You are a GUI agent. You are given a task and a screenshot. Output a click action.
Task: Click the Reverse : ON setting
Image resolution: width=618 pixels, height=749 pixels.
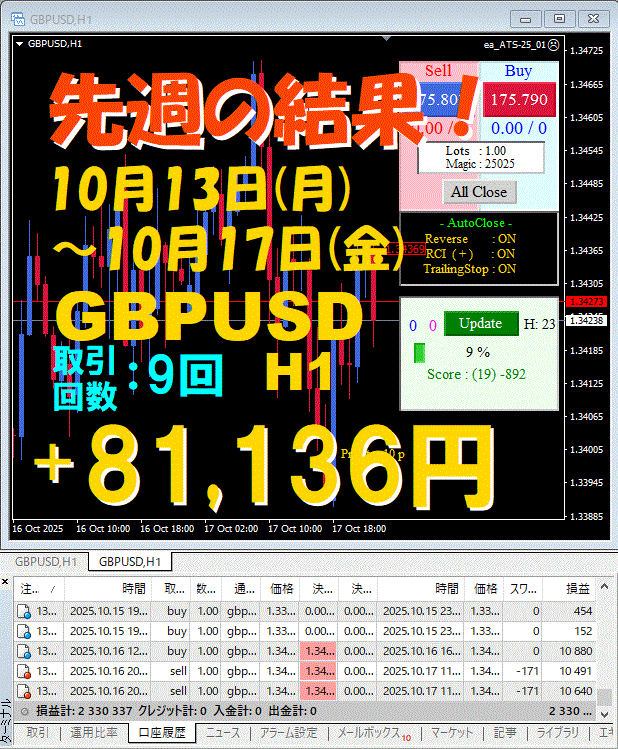pos(470,239)
